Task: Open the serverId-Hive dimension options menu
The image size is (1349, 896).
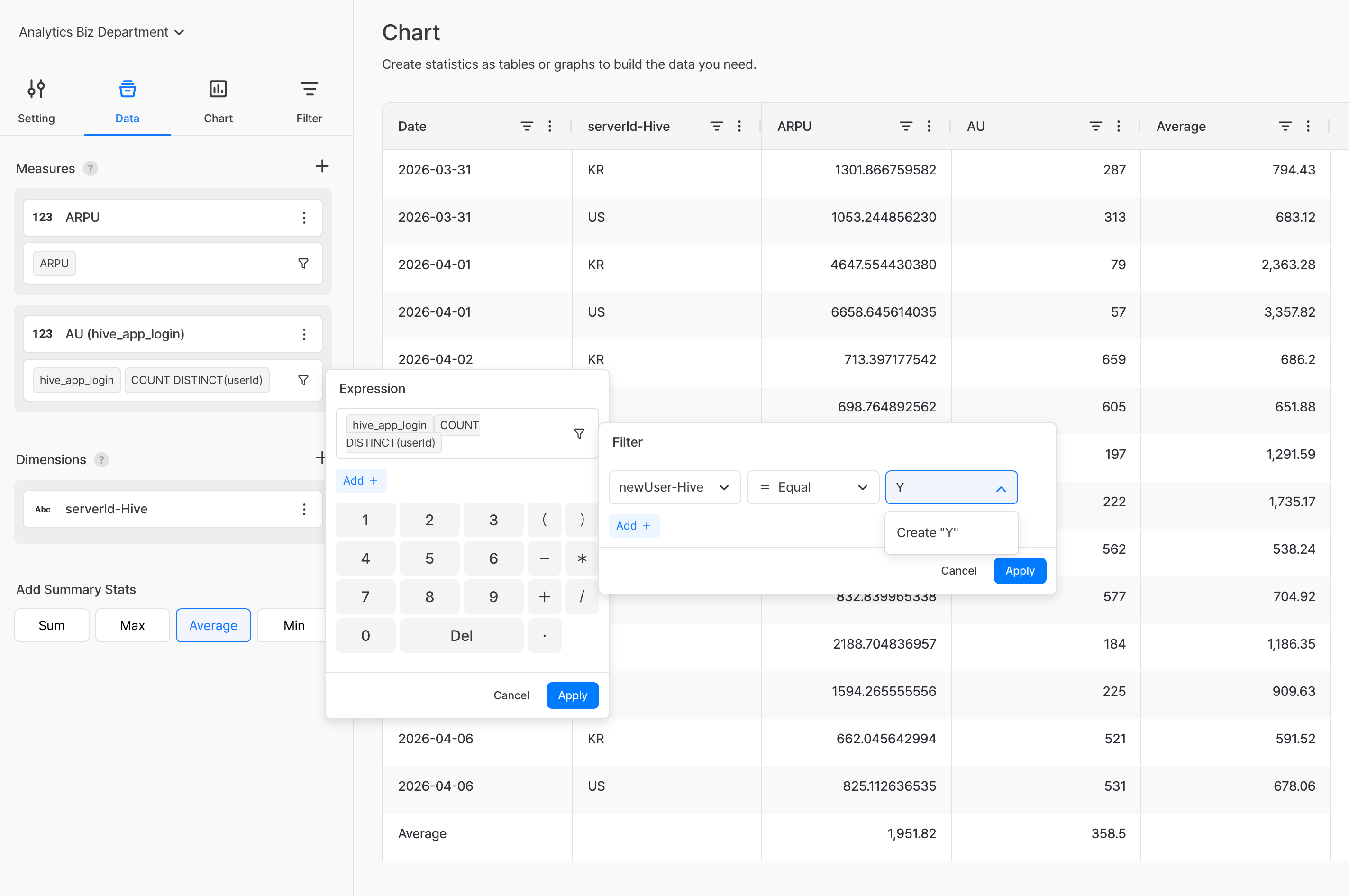Action: click(304, 509)
